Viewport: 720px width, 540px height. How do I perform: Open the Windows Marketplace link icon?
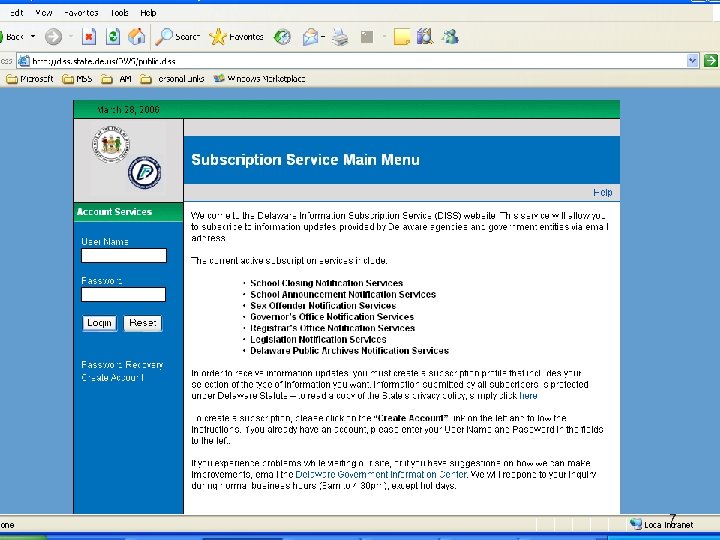click(x=219, y=79)
